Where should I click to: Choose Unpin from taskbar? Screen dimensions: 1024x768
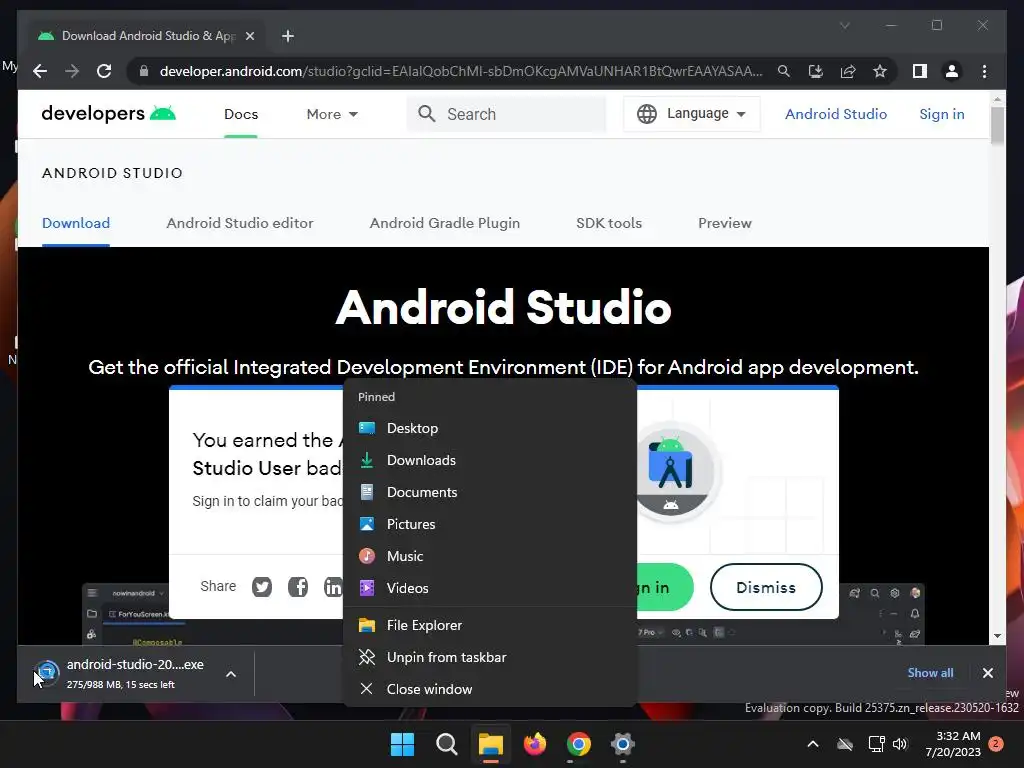click(490, 658)
